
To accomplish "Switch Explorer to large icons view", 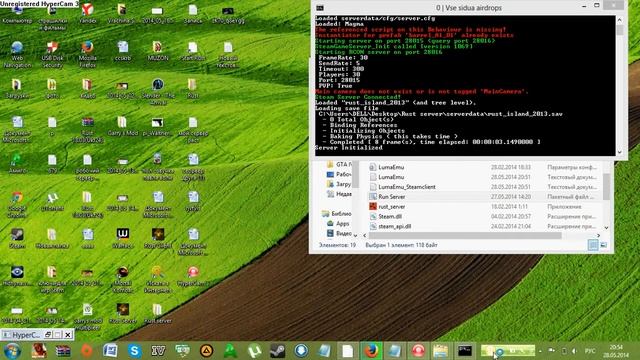I will click(603, 245).
